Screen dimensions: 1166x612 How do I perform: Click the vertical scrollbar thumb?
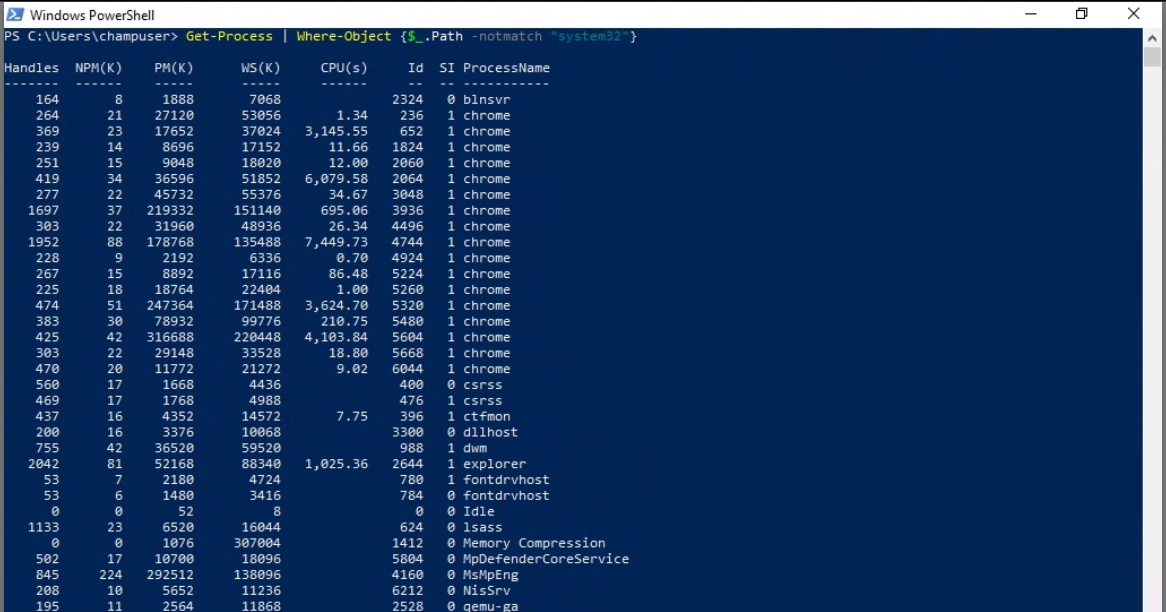(1152, 56)
